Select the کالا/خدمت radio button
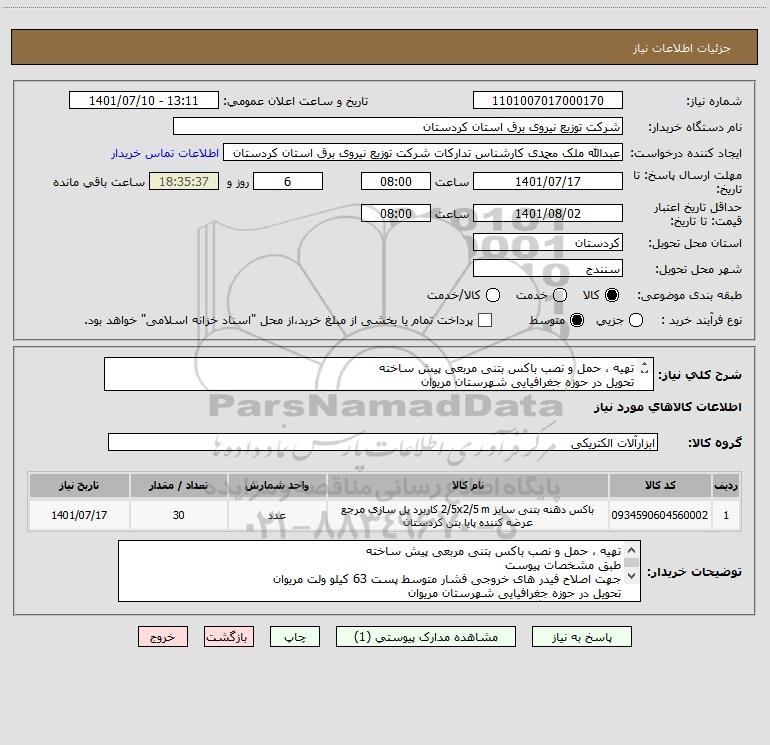This screenshot has height=745, width=770. [x=493, y=295]
